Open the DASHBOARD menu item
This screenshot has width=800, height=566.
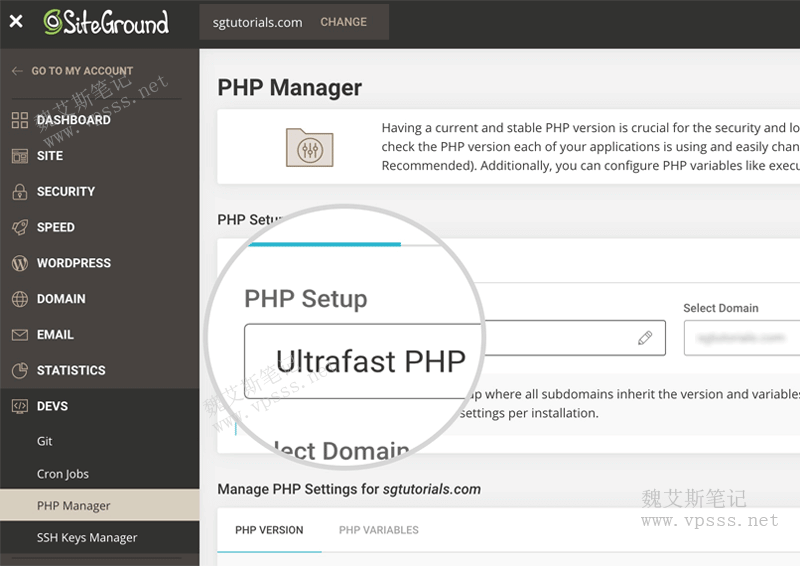73,120
